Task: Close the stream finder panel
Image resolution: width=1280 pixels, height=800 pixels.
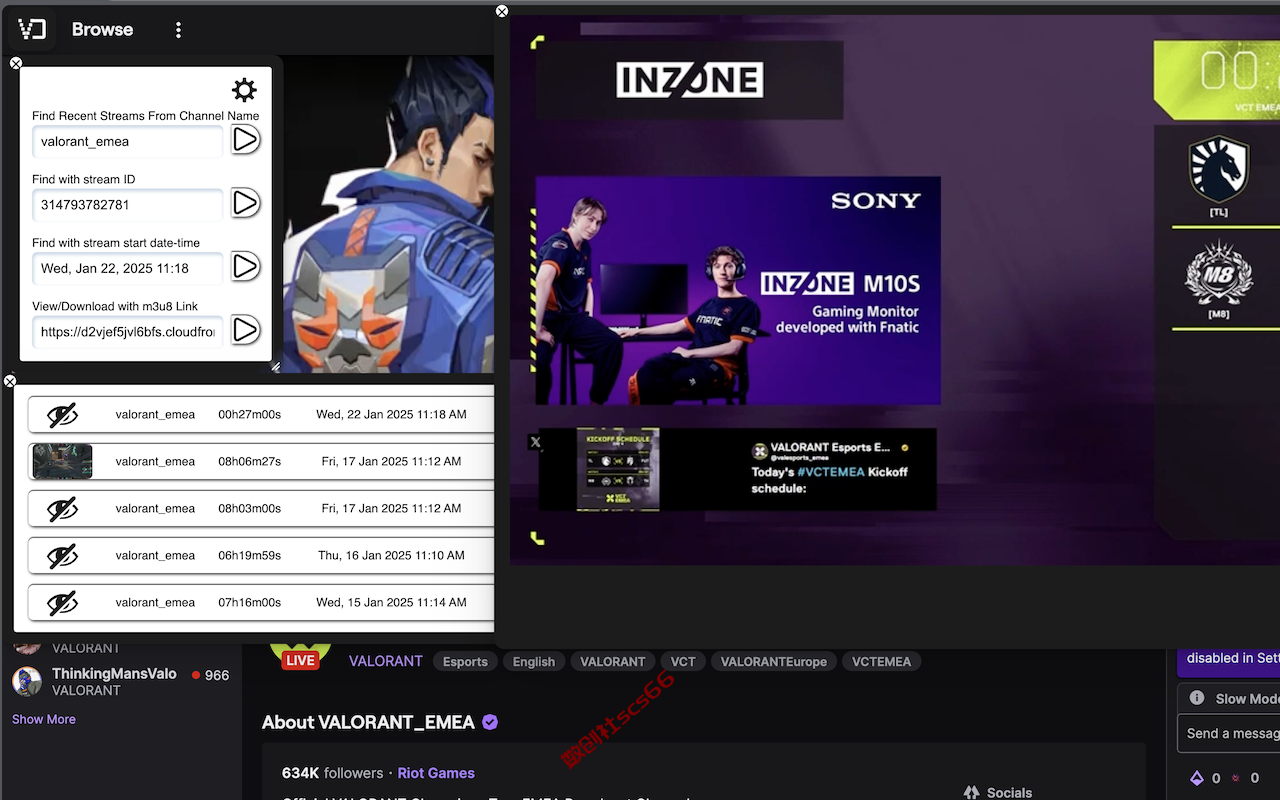Action: pyautogui.click(x=16, y=63)
